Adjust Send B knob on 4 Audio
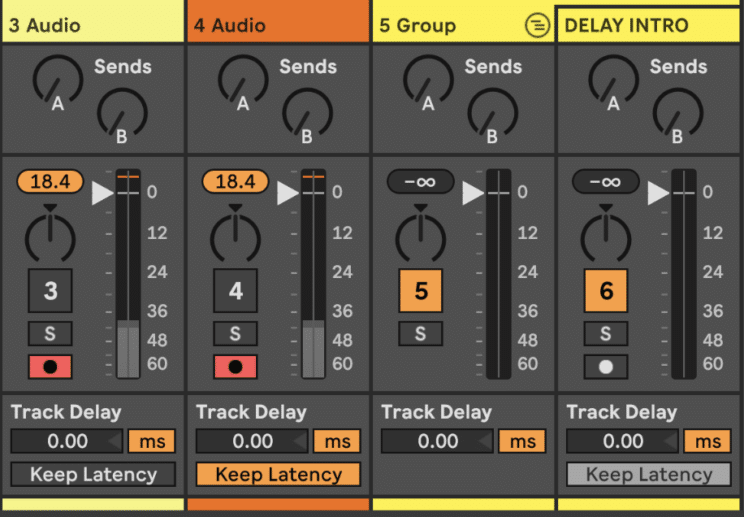Viewport: 744px width, 517px height. pyautogui.click(x=307, y=113)
